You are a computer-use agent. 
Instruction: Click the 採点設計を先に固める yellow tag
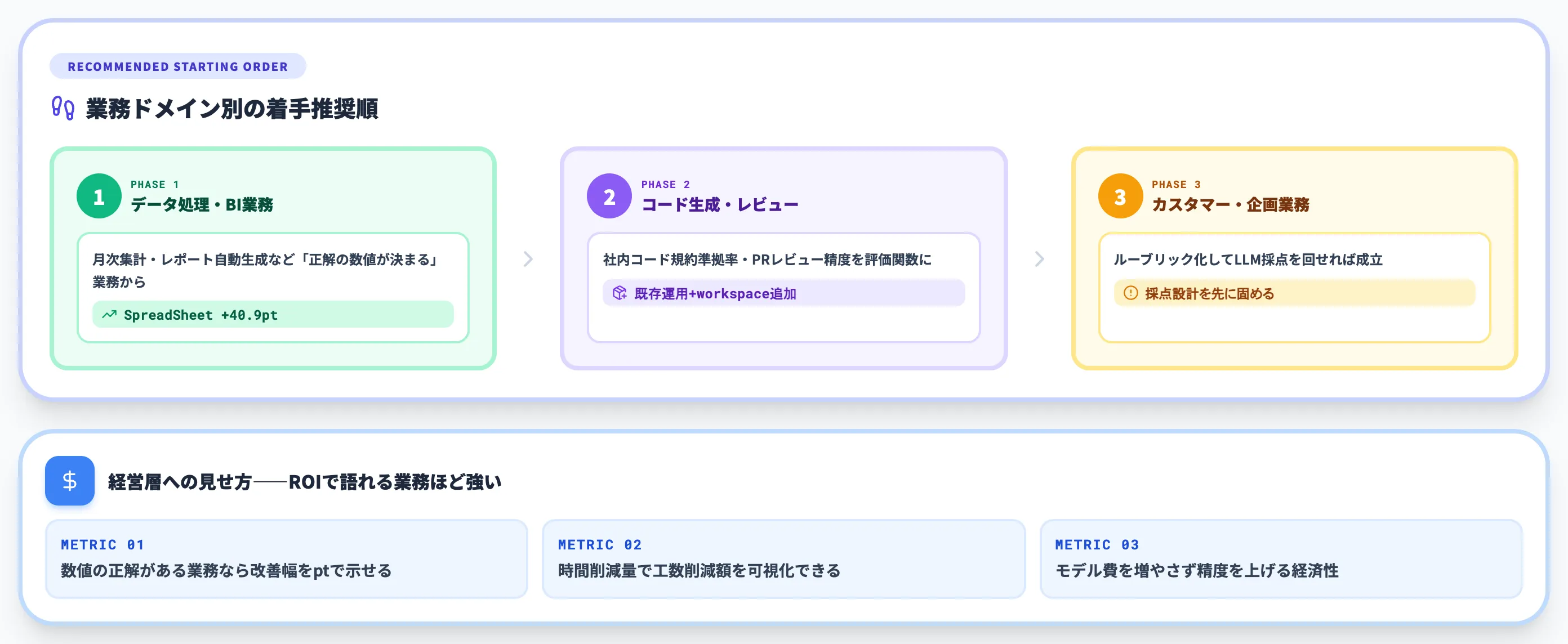[x=1294, y=293]
